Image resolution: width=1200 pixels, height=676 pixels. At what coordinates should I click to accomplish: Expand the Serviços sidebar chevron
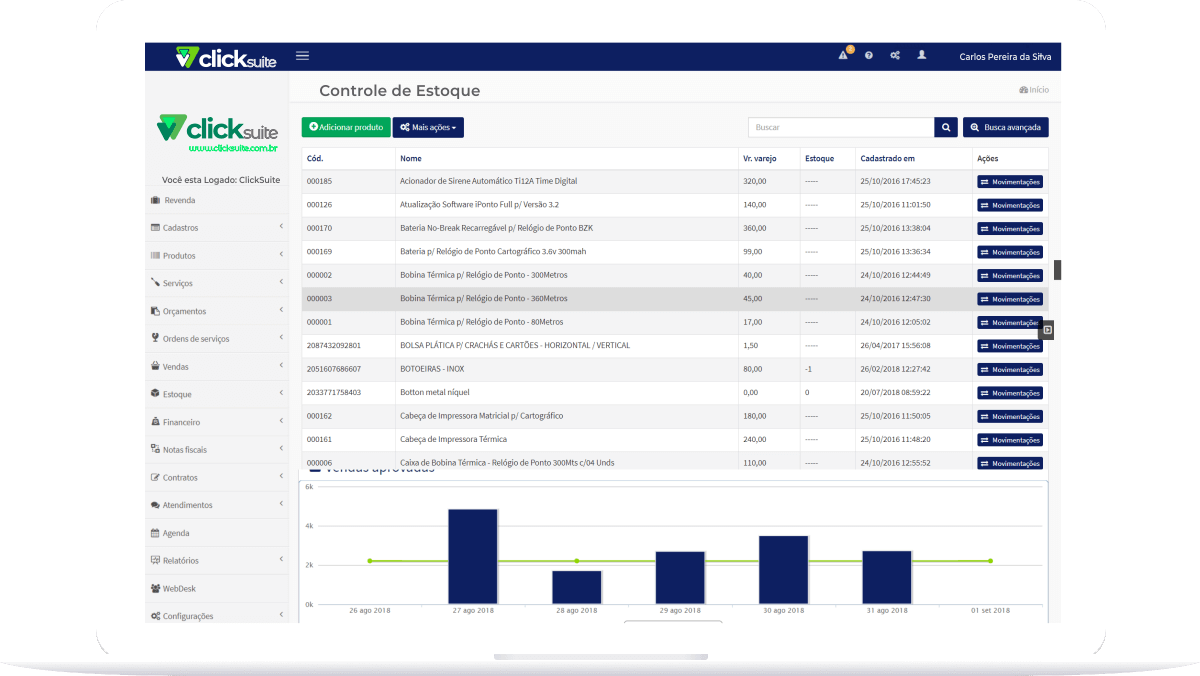pyautogui.click(x=282, y=283)
